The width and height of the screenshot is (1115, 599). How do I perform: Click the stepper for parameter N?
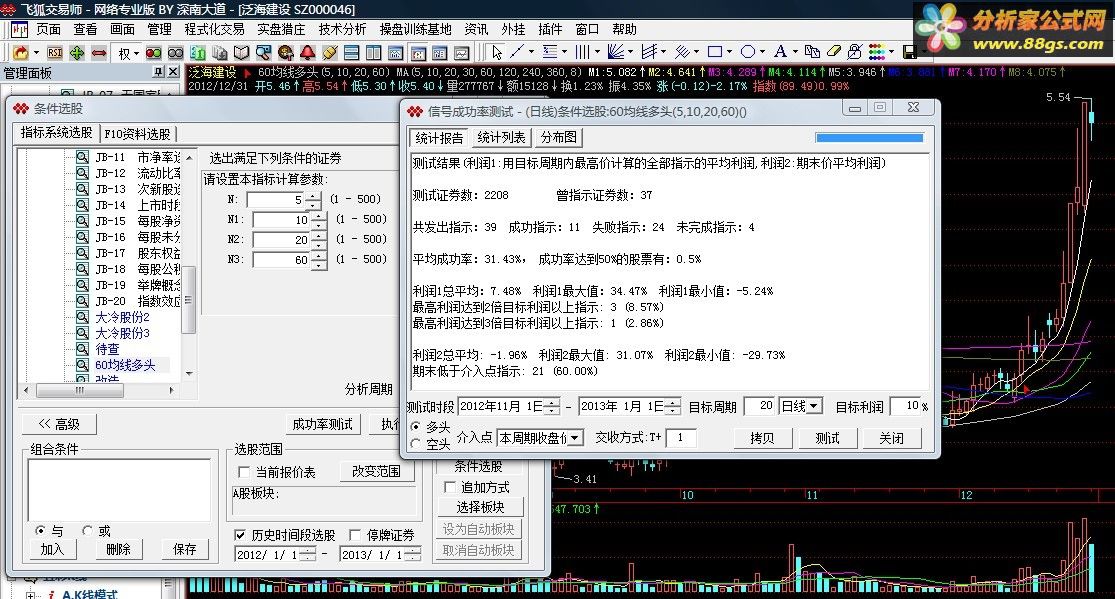(x=313, y=200)
